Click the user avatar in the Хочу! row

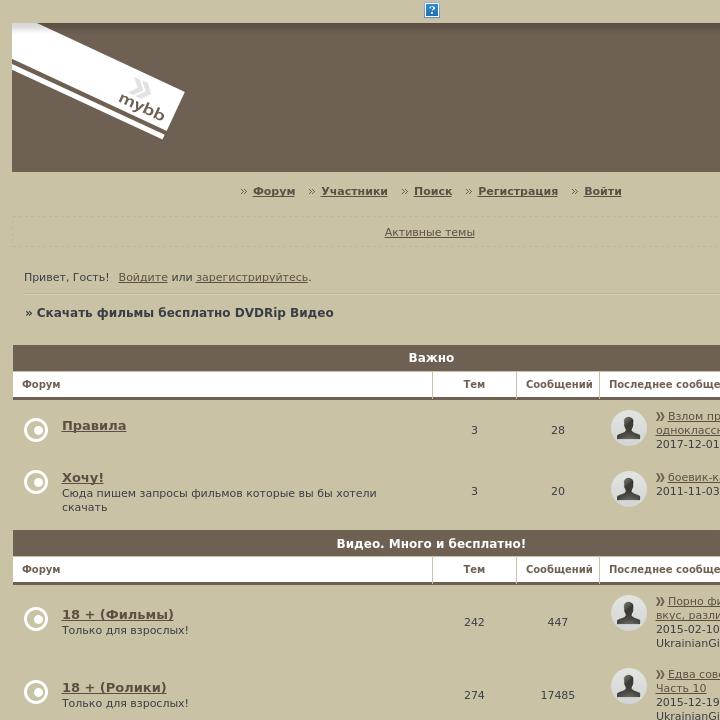coord(629,489)
